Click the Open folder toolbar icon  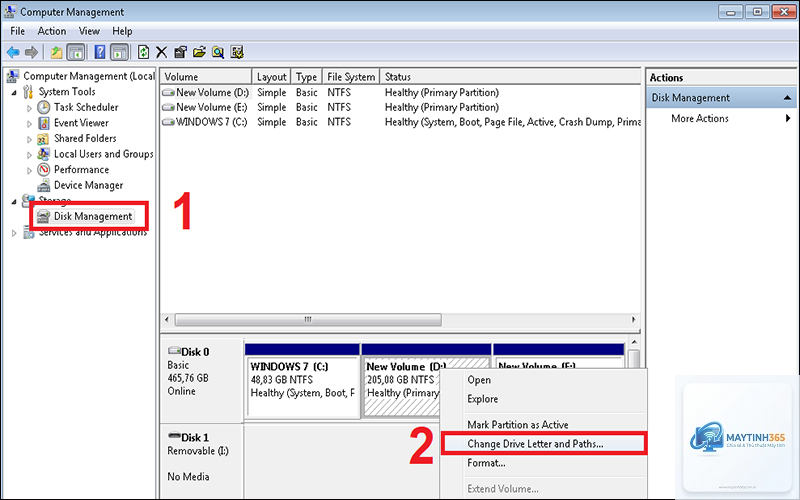[x=199, y=52]
